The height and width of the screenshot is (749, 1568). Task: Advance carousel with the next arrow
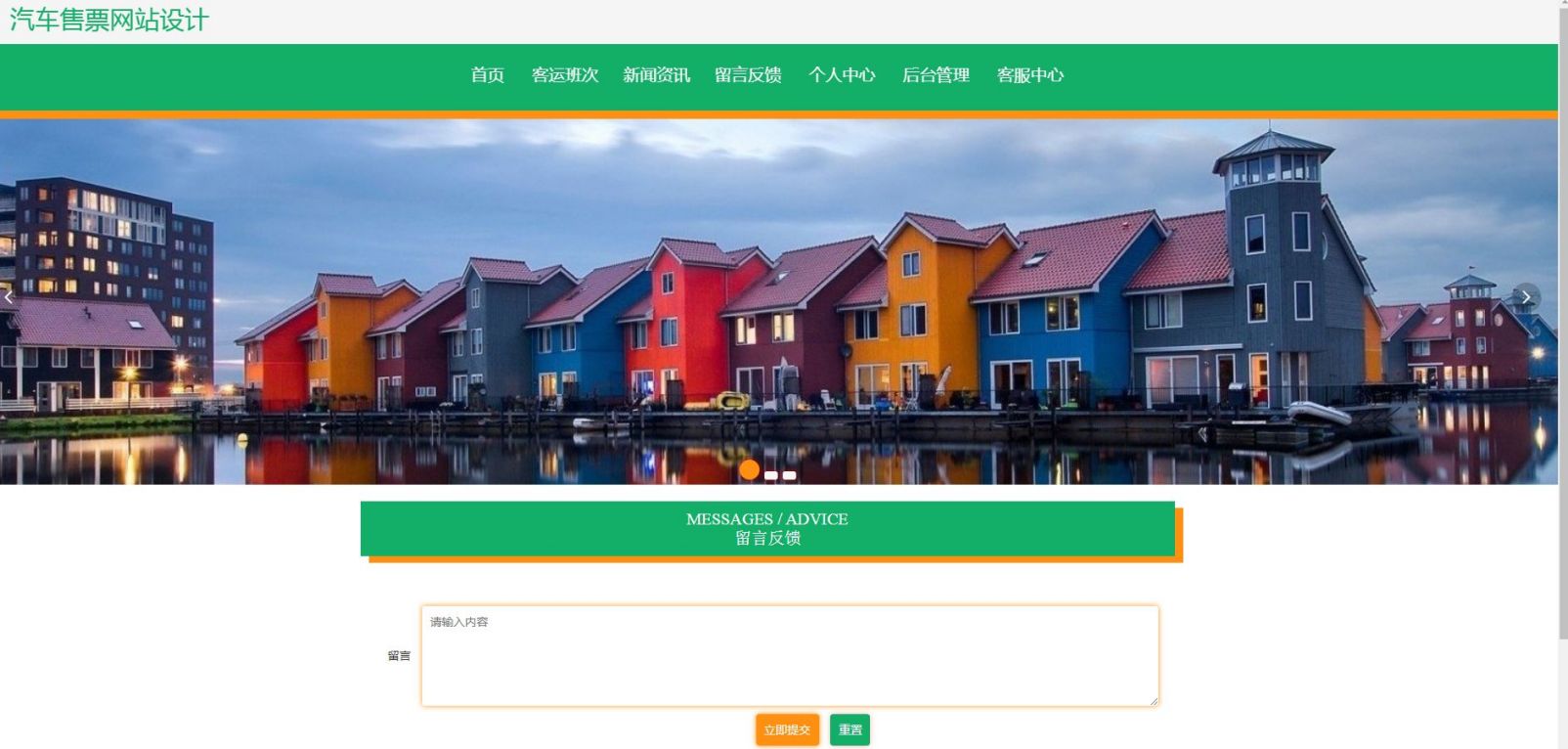(1526, 297)
